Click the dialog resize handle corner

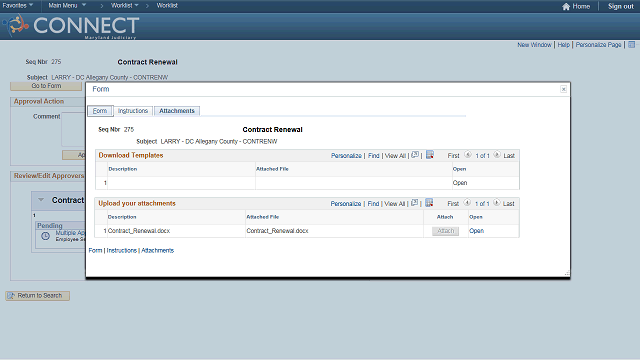(x=567, y=273)
